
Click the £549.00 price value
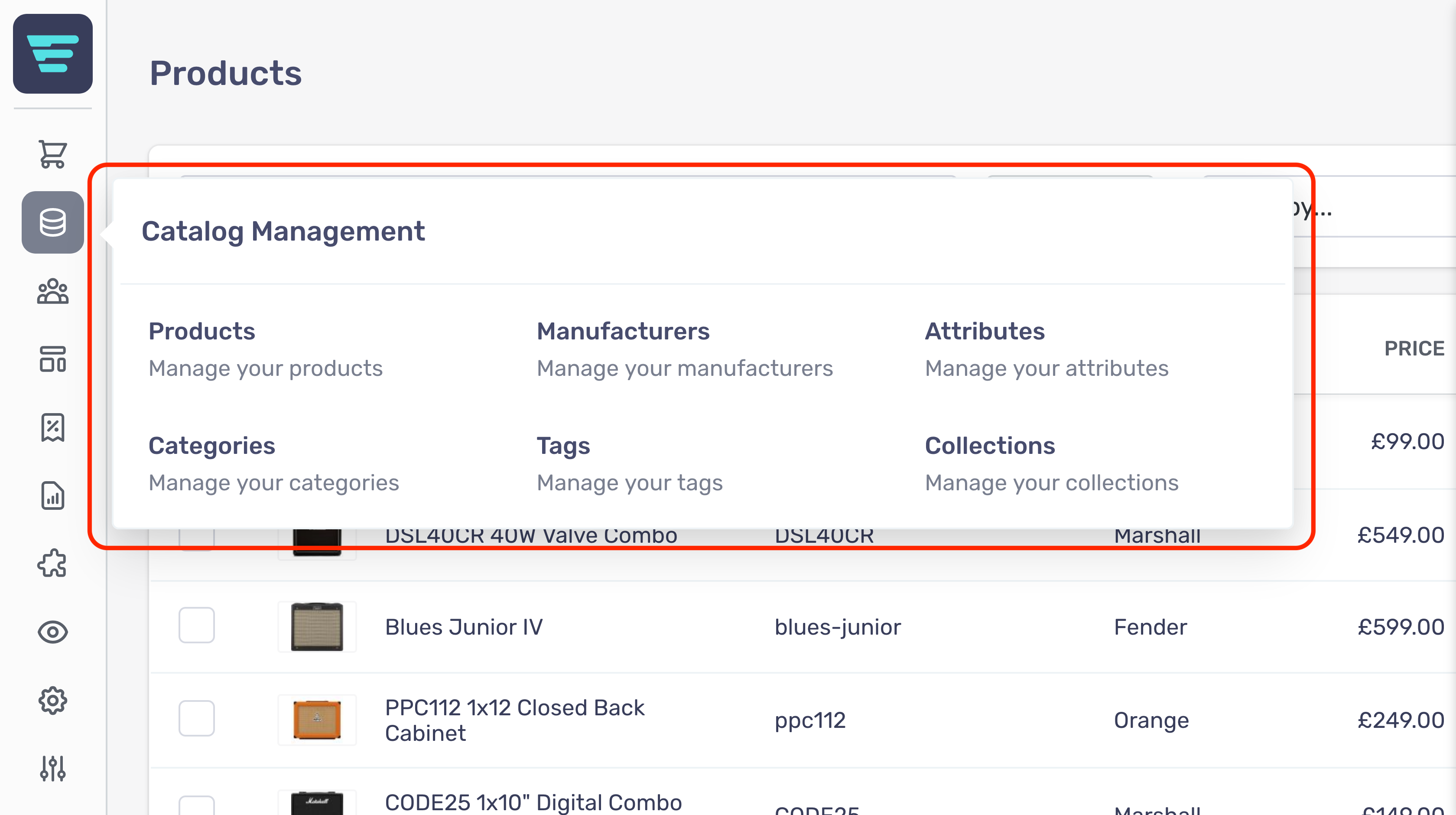pos(1401,535)
